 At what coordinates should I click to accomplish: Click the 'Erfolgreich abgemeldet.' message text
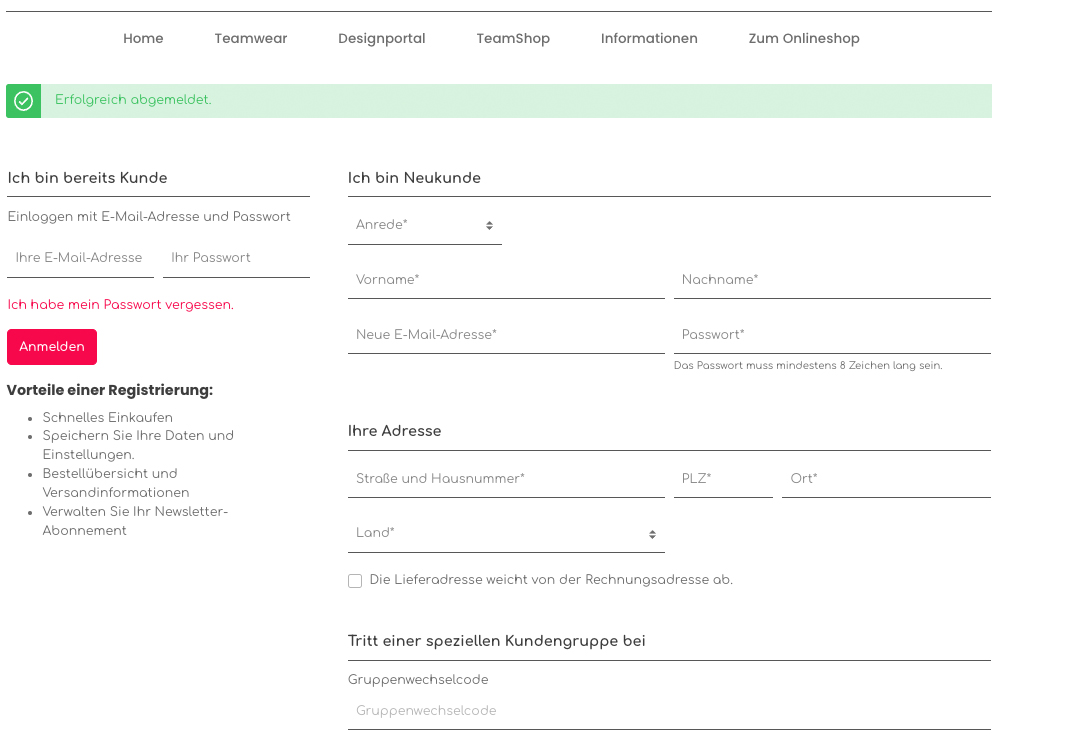pos(133,100)
